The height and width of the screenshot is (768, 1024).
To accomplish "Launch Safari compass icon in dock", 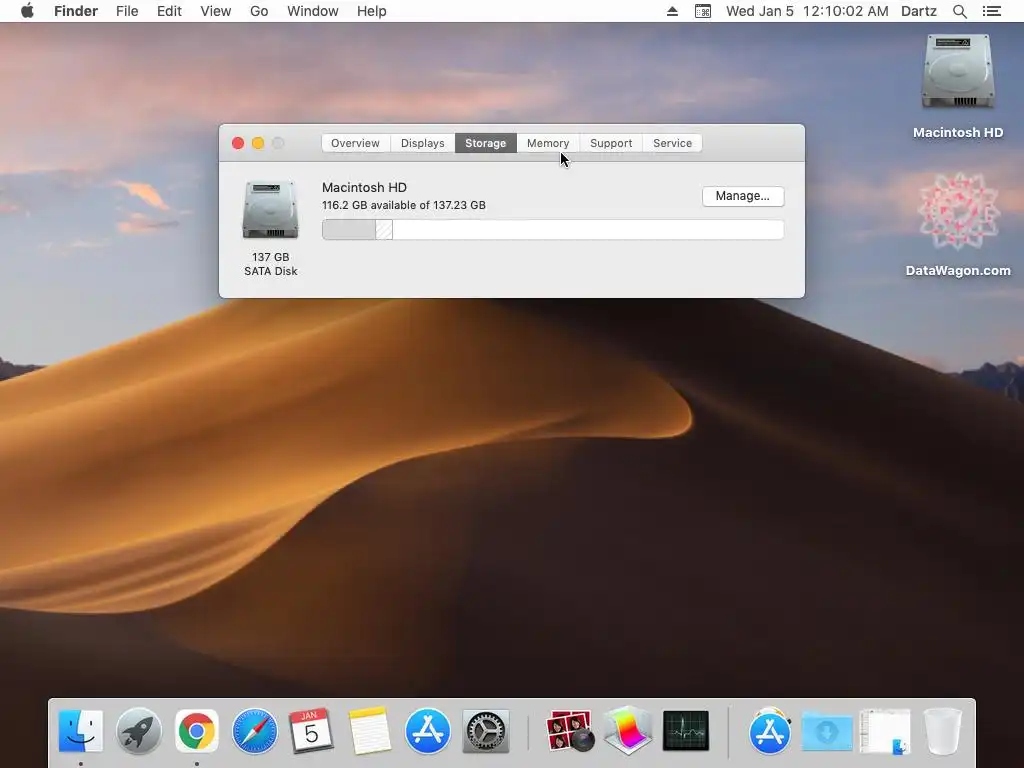I will [255, 731].
